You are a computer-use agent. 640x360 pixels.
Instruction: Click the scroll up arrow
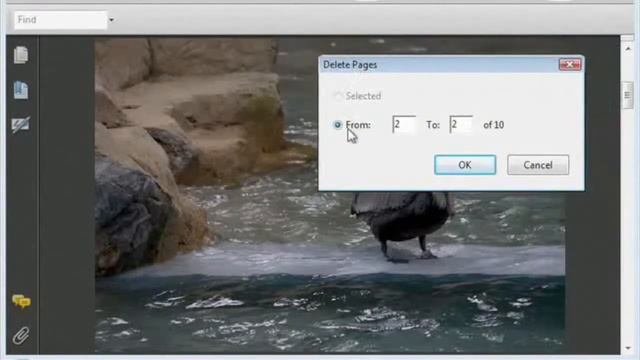tap(627, 49)
